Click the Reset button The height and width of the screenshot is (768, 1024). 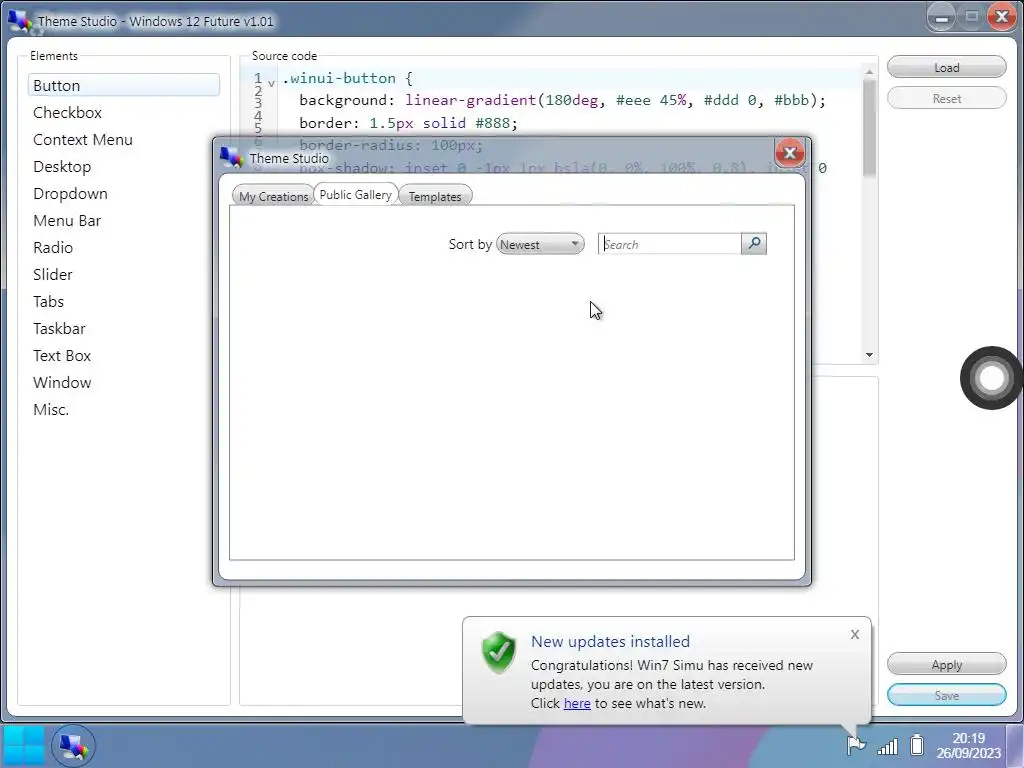pos(946,99)
